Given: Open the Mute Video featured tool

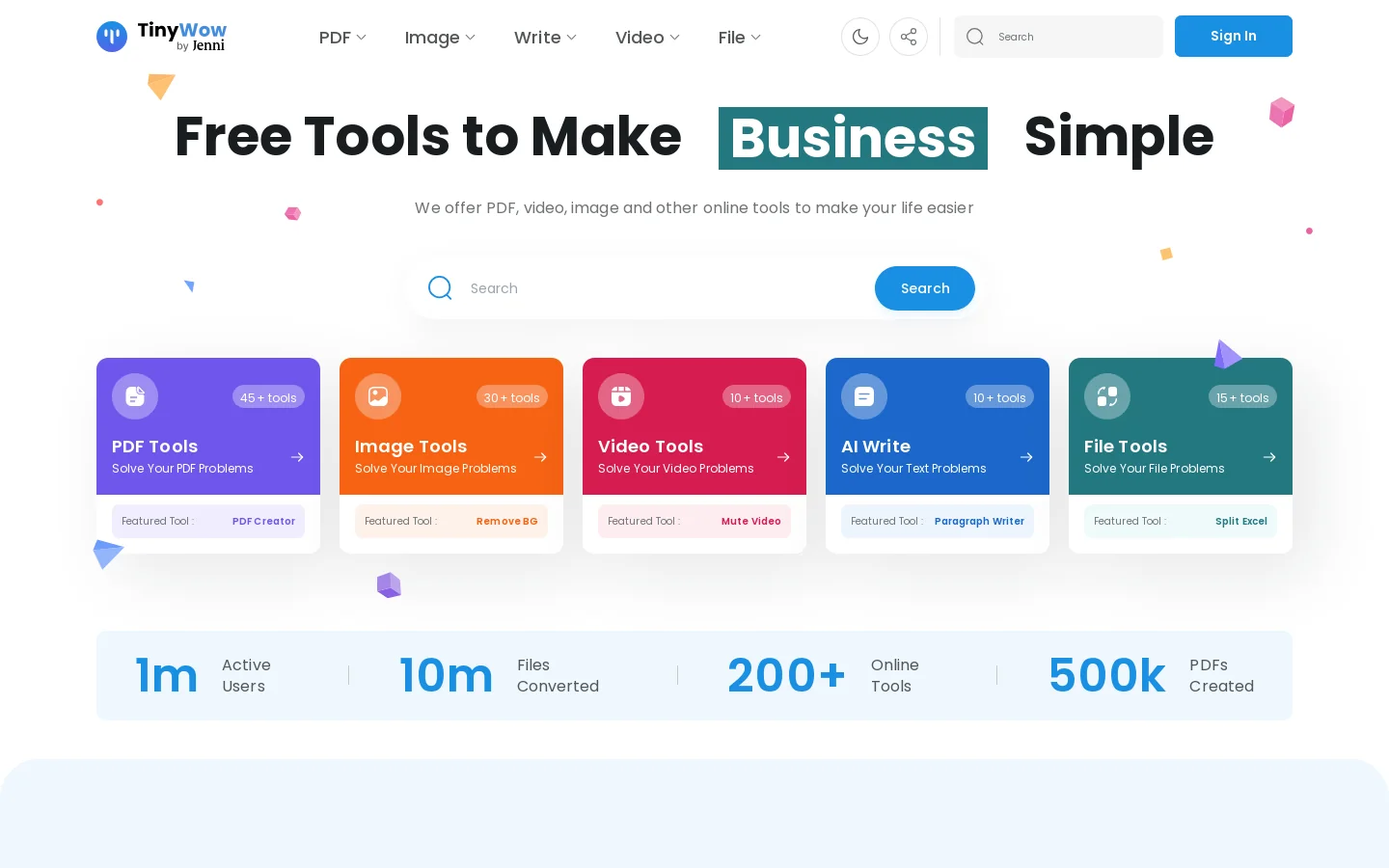Looking at the screenshot, I should pyautogui.click(x=751, y=522).
